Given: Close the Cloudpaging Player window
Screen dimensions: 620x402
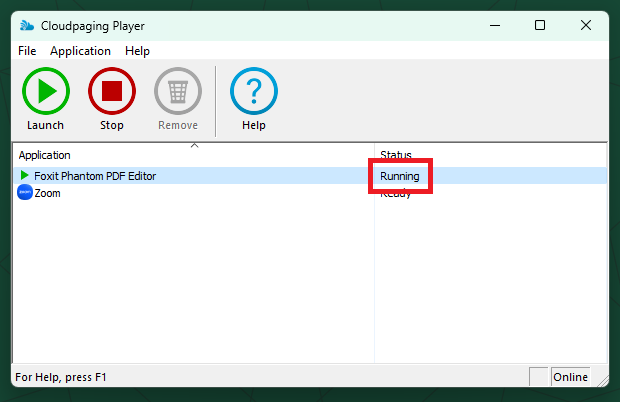Looking at the screenshot, I should (586, 26).
